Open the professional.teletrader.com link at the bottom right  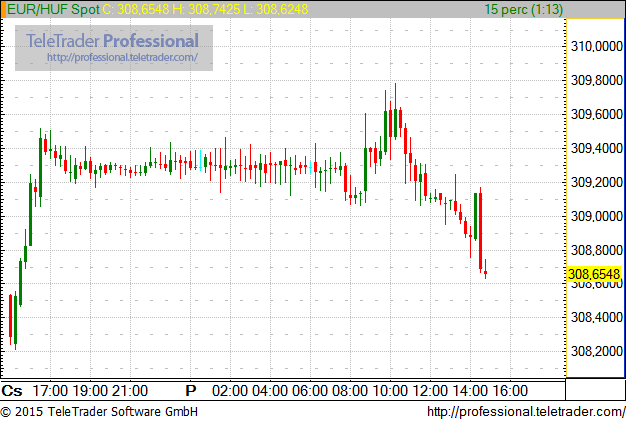click(526, 411)
